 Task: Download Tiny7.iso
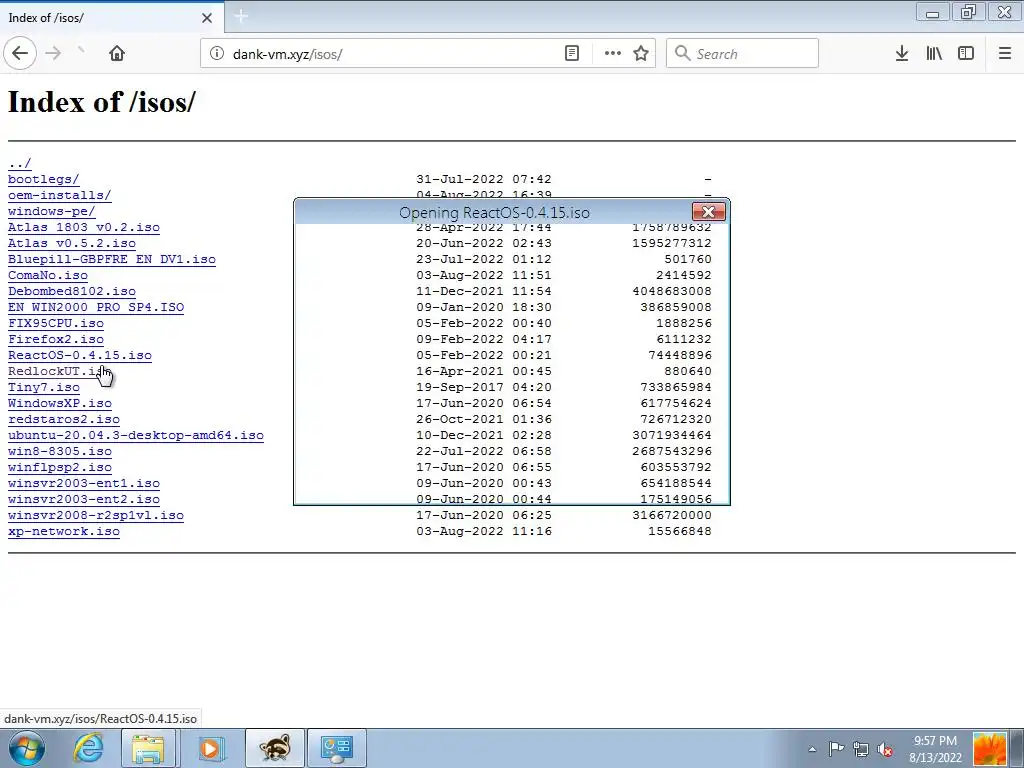(44, 387)
